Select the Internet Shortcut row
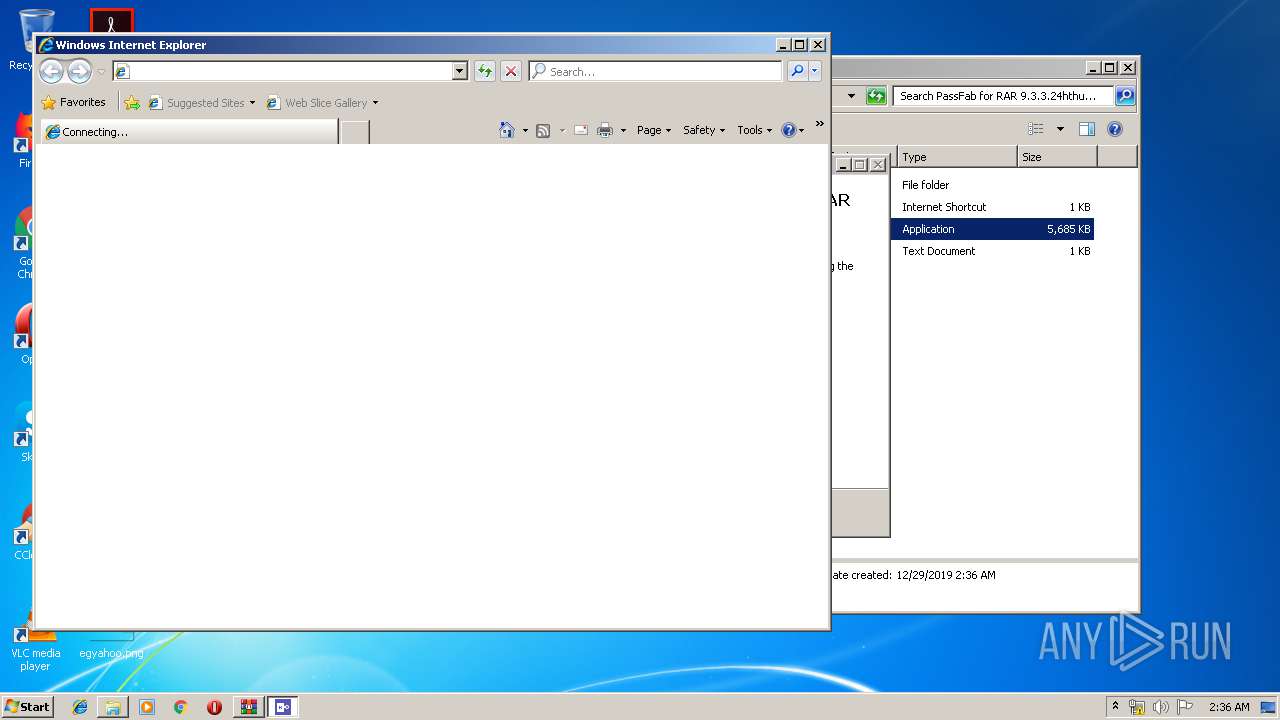 click(x=992, y=207)
